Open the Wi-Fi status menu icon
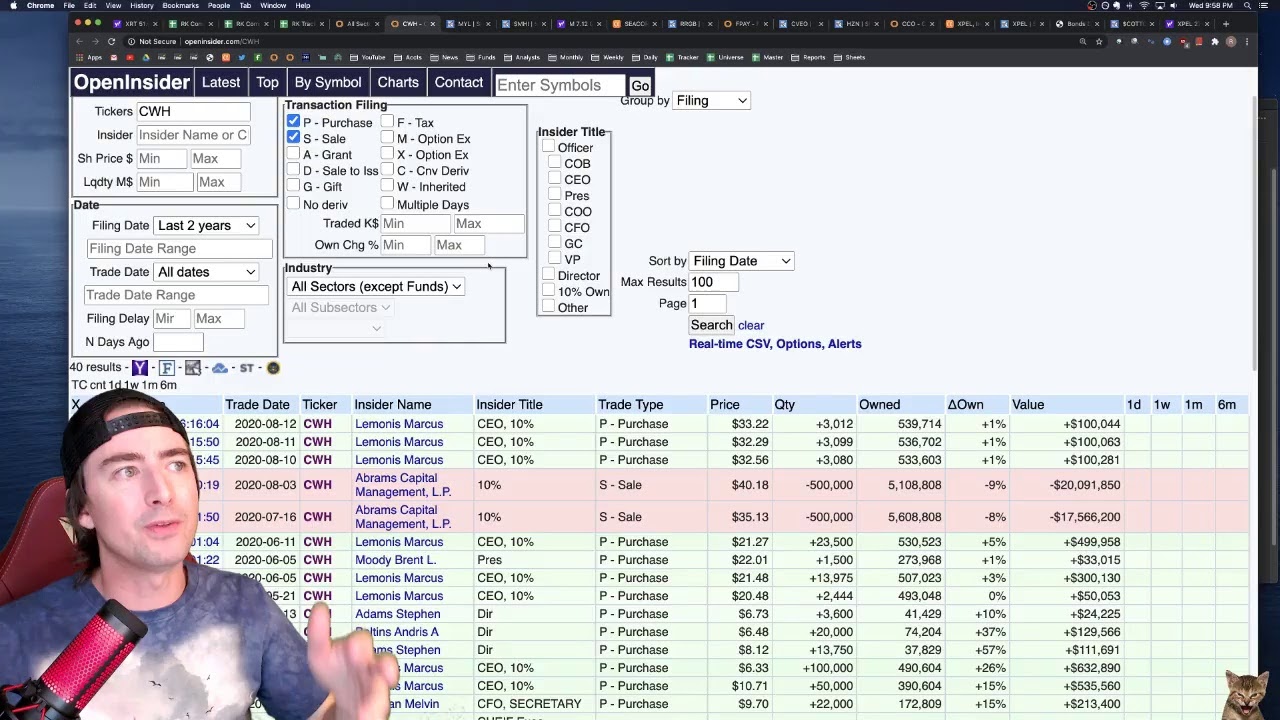 (x=1144, y=6)
